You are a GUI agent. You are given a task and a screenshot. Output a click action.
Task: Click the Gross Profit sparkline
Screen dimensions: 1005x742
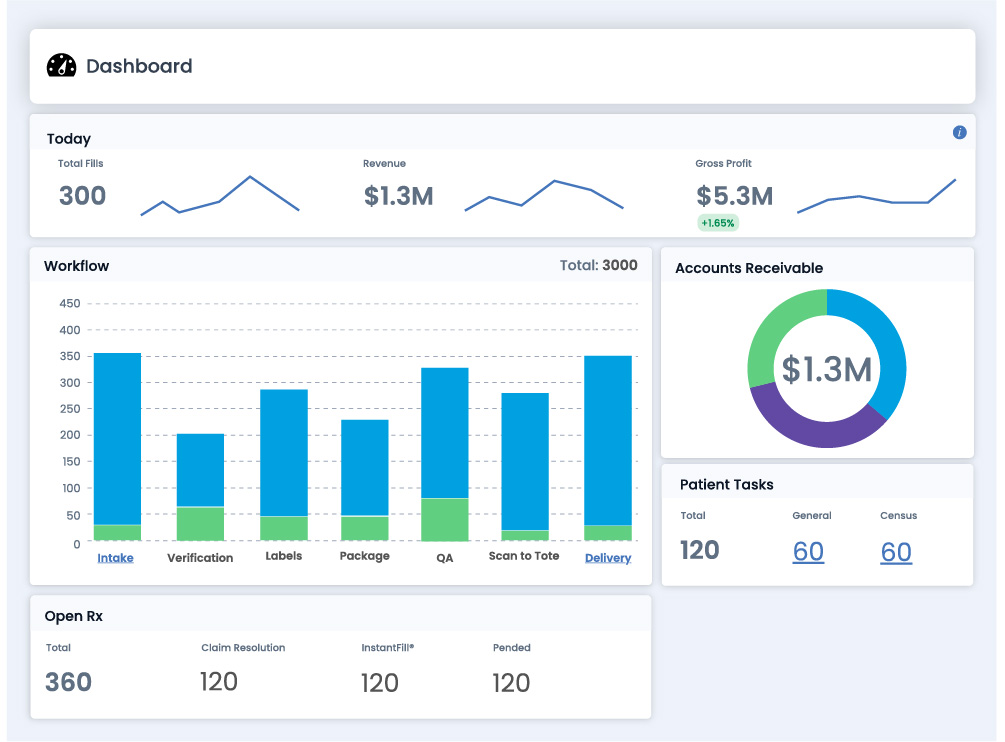[878, 196]
